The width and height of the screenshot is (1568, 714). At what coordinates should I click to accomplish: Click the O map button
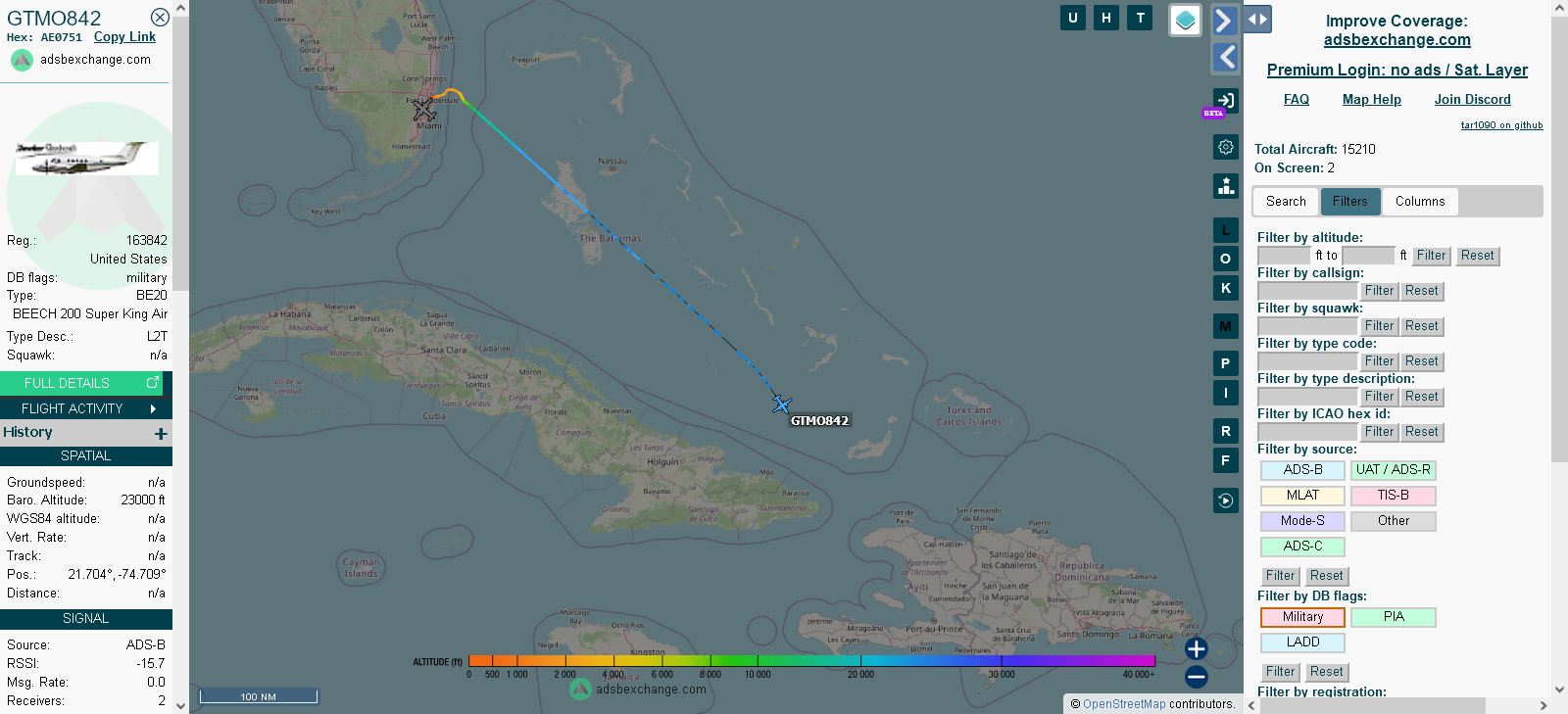pos(1225,259)
